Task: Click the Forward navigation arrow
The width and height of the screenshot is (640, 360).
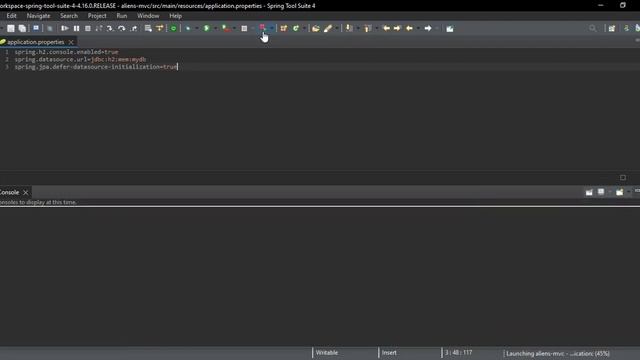Action: click(428, 28)
